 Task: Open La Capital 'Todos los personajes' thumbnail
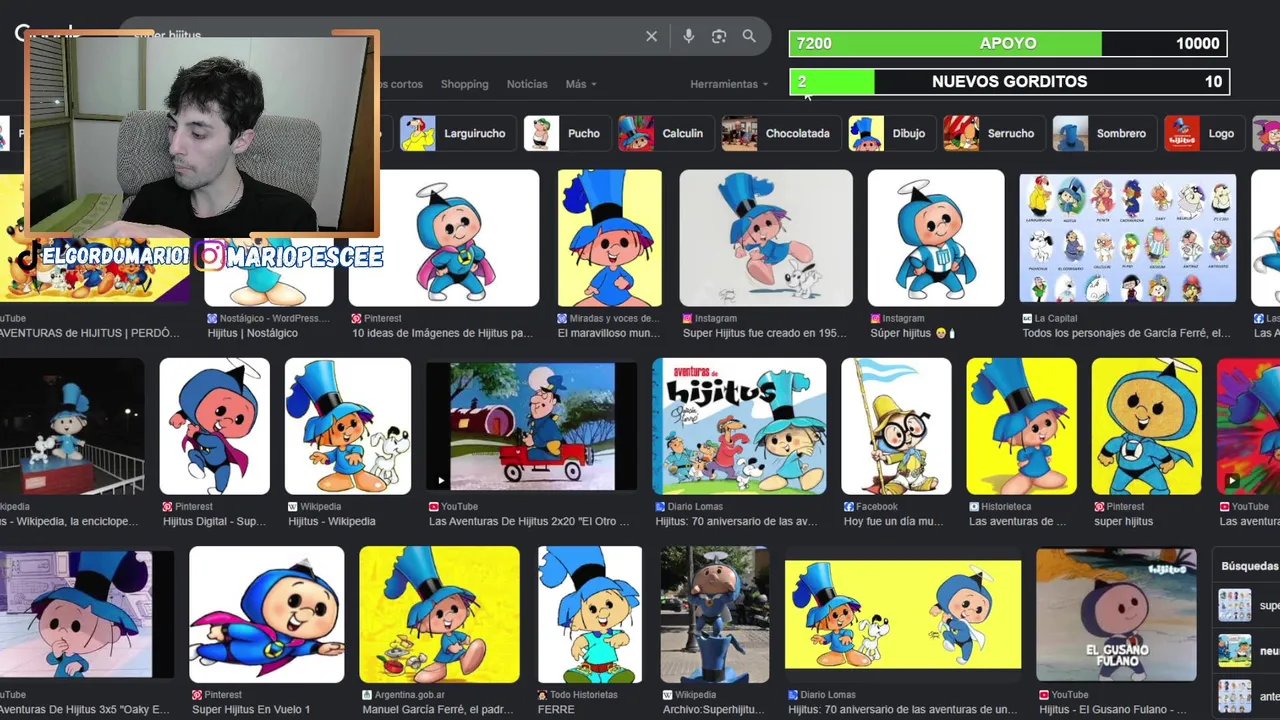[x=1127, y=238]
